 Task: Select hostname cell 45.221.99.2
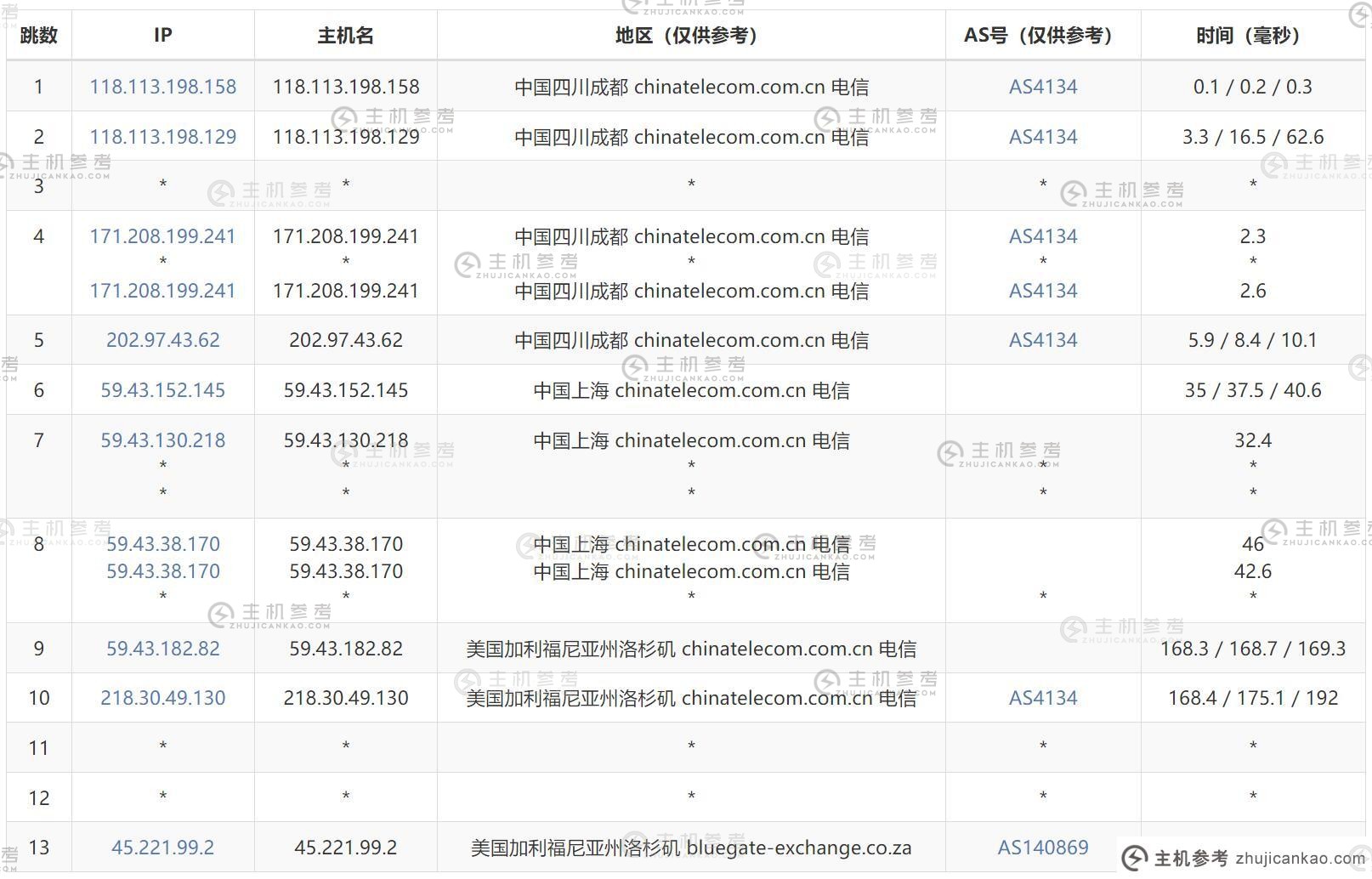(346, 848)
